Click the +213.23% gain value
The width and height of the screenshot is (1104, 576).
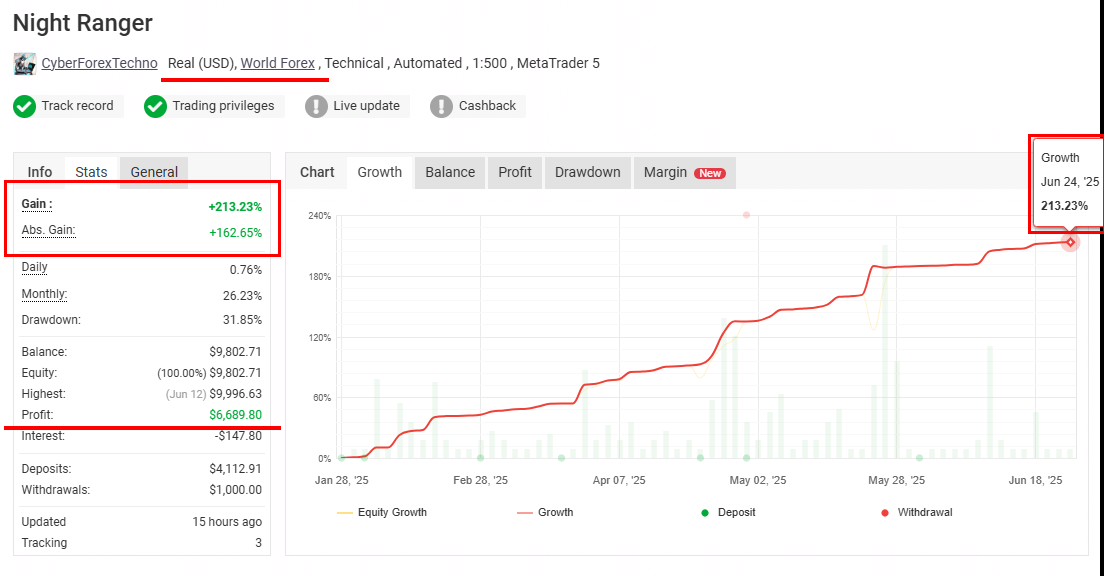(x=235, y=206)
